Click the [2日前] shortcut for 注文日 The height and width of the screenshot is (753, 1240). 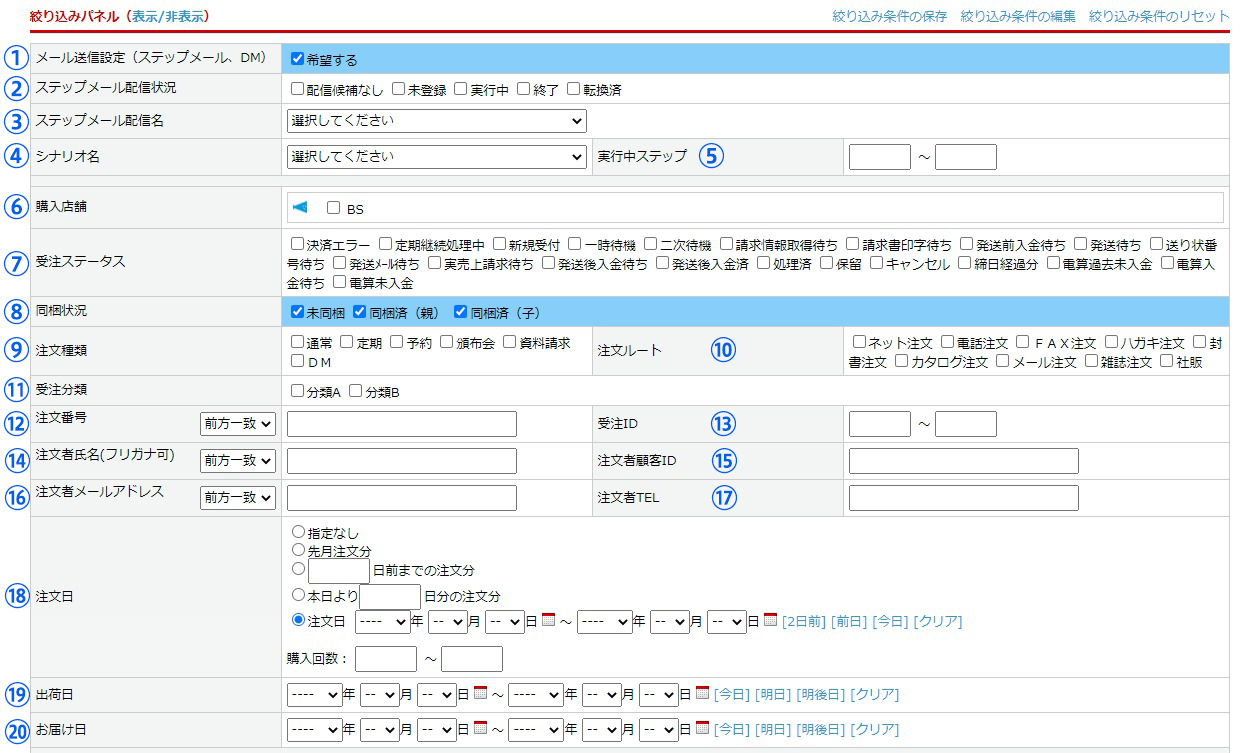804,622
